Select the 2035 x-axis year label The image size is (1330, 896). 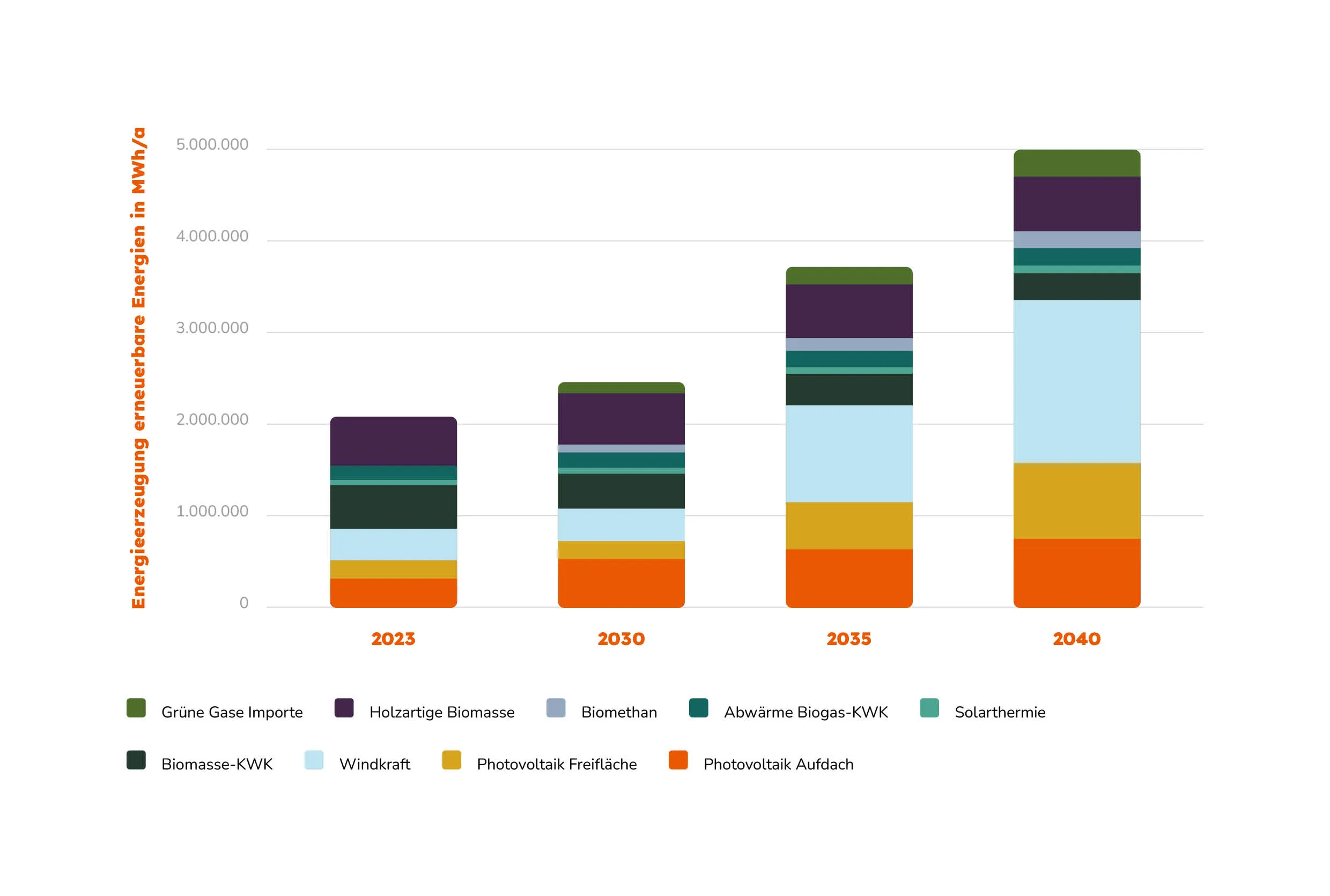click(849, 639)
